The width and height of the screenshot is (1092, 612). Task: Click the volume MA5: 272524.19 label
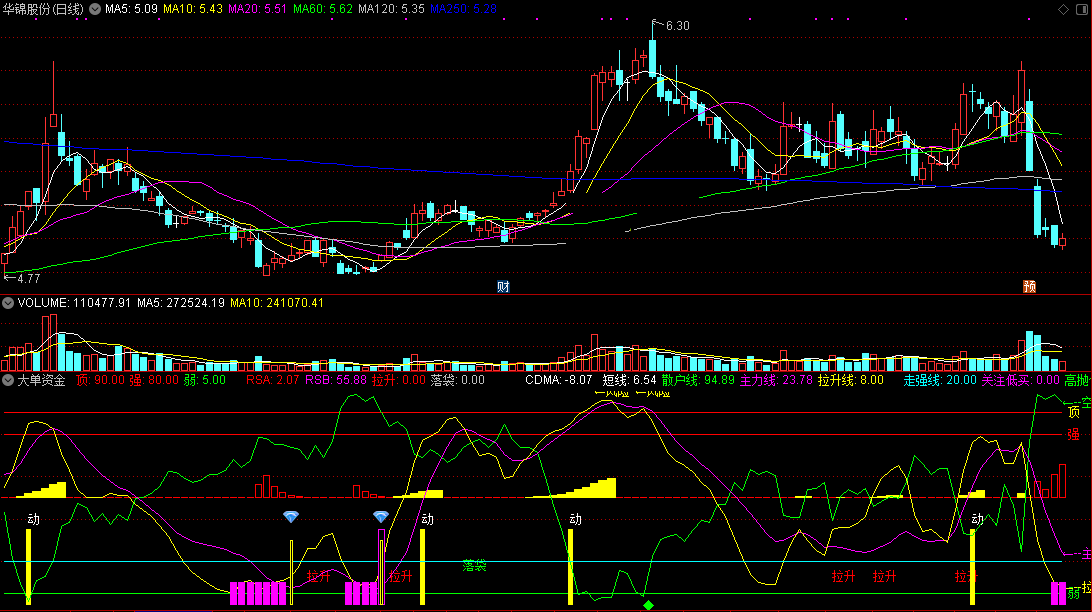tap(181, 303)
